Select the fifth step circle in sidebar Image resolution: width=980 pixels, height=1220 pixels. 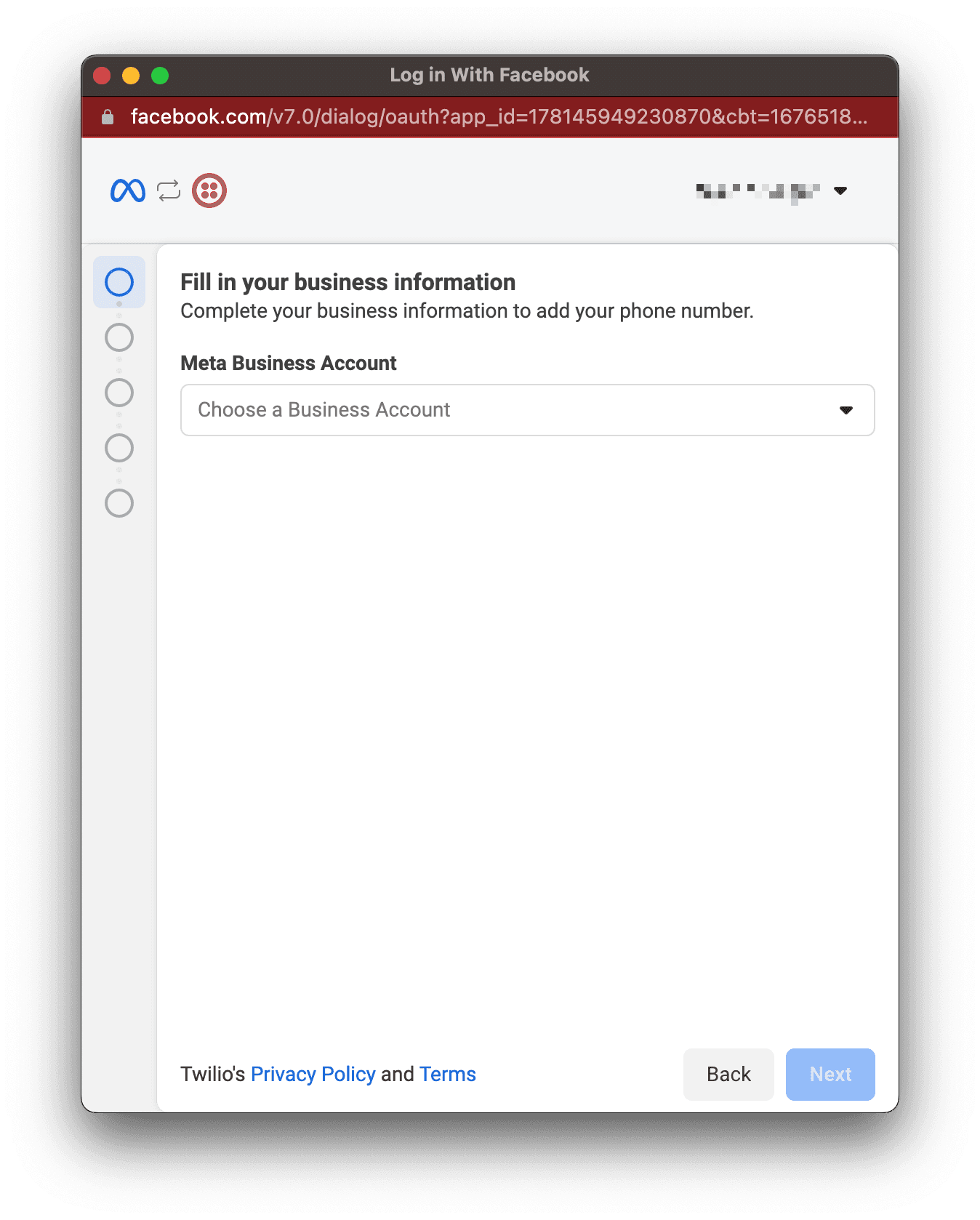click(119, 503)
